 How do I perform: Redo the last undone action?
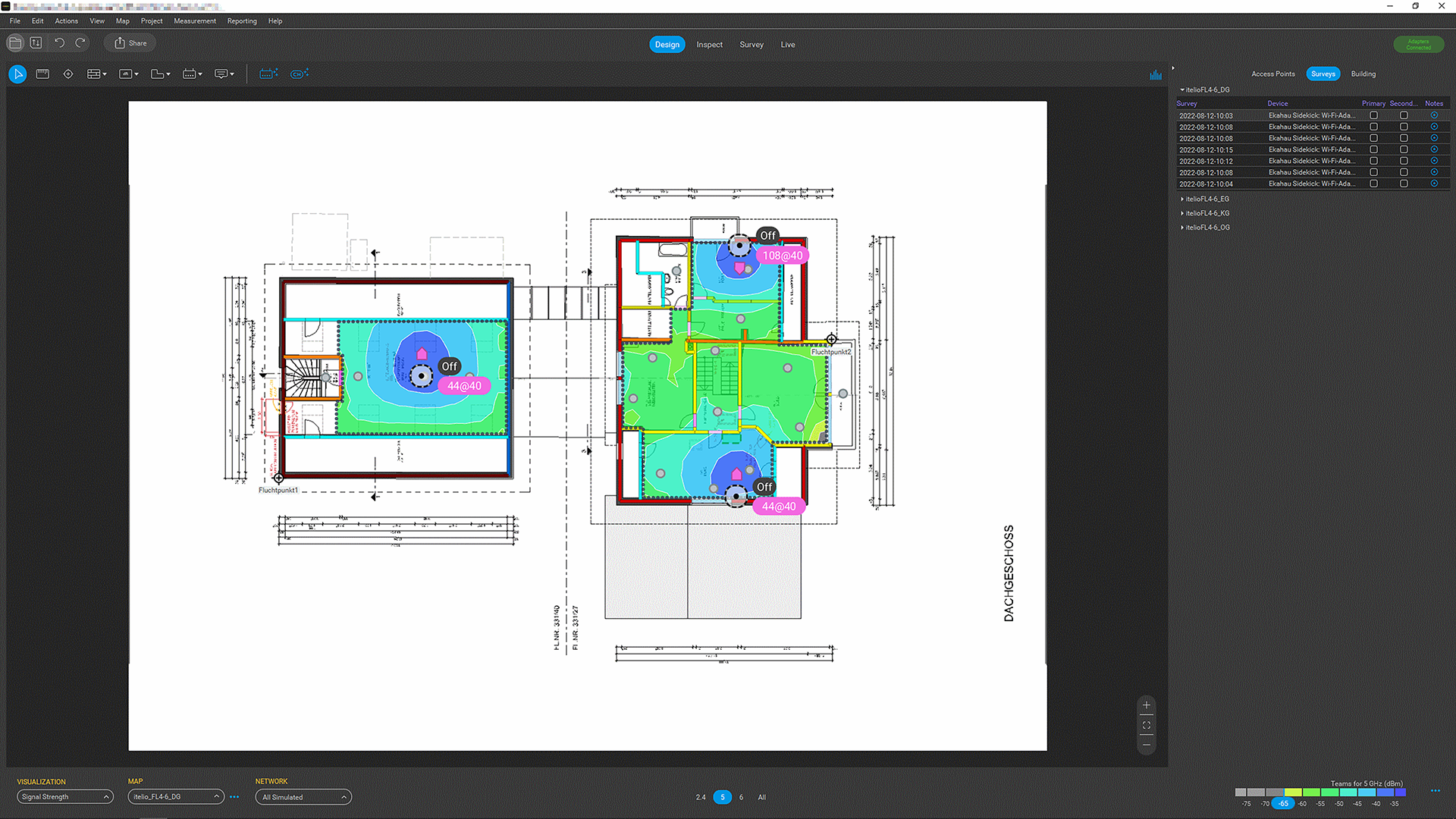pos(80,43)
